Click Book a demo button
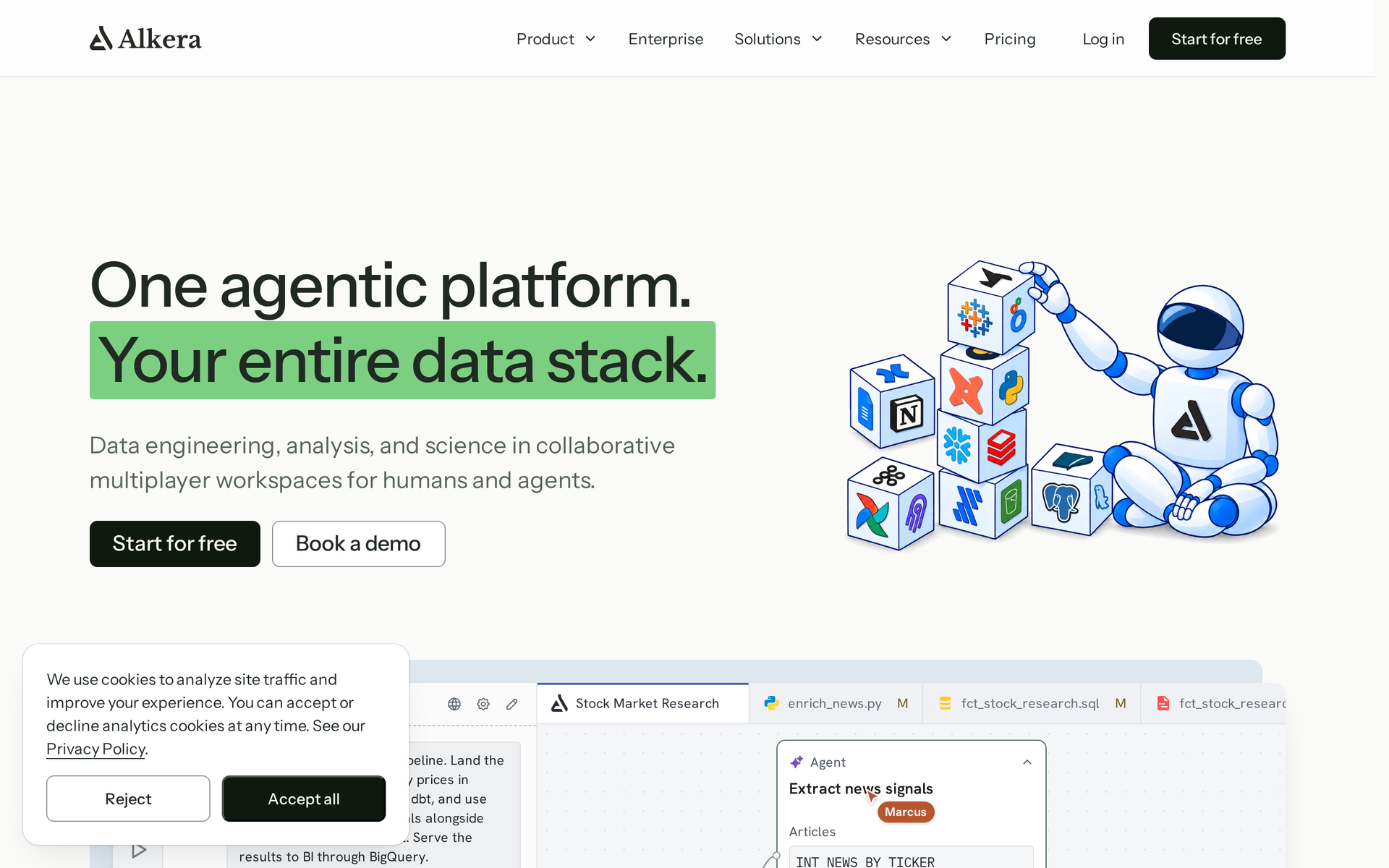The image size is (1389, 868). pyautogui.click(x=359, y=544)
